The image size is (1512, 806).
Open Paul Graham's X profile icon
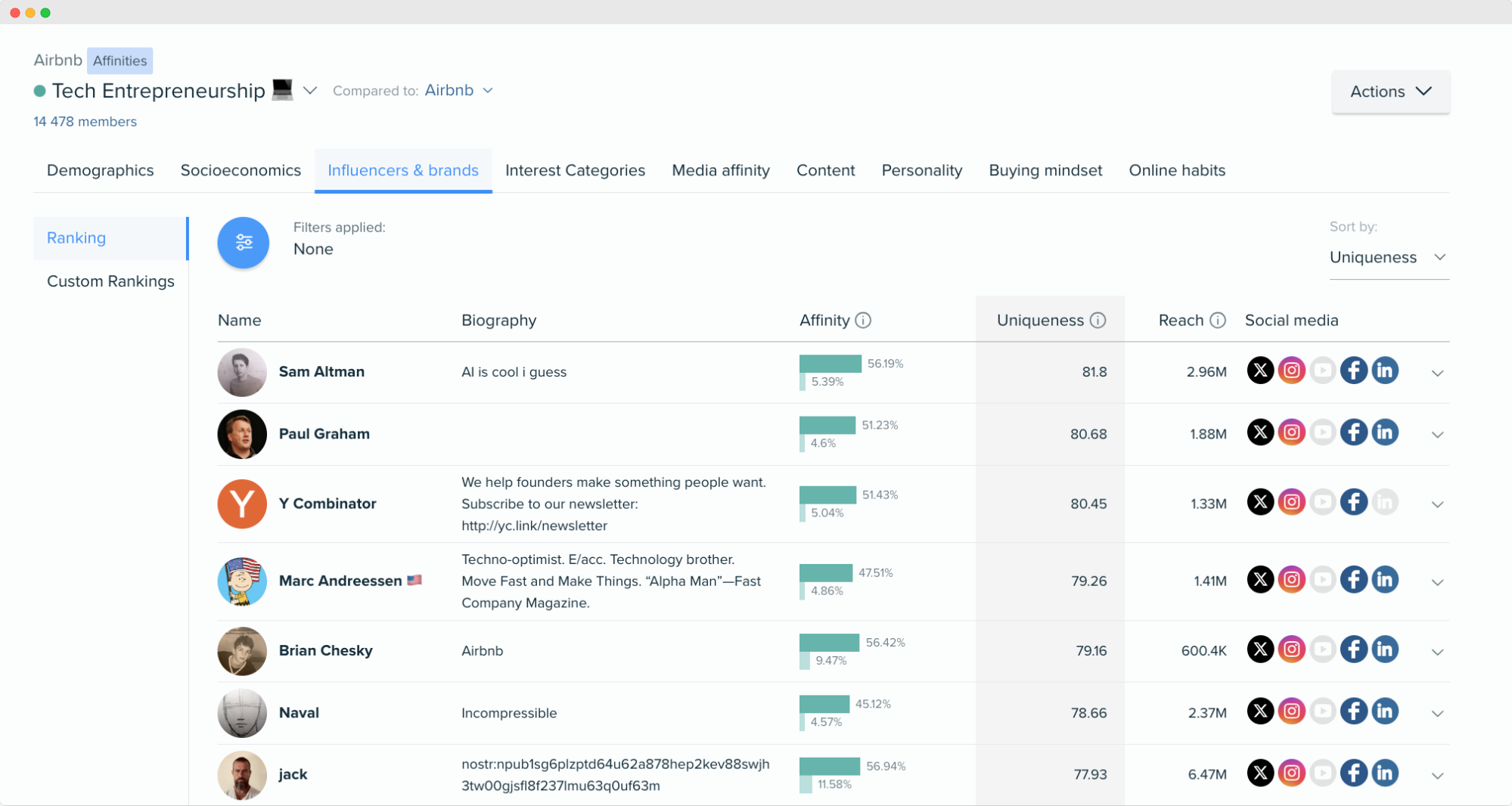pyautogui.click(x=1260, y=432)
